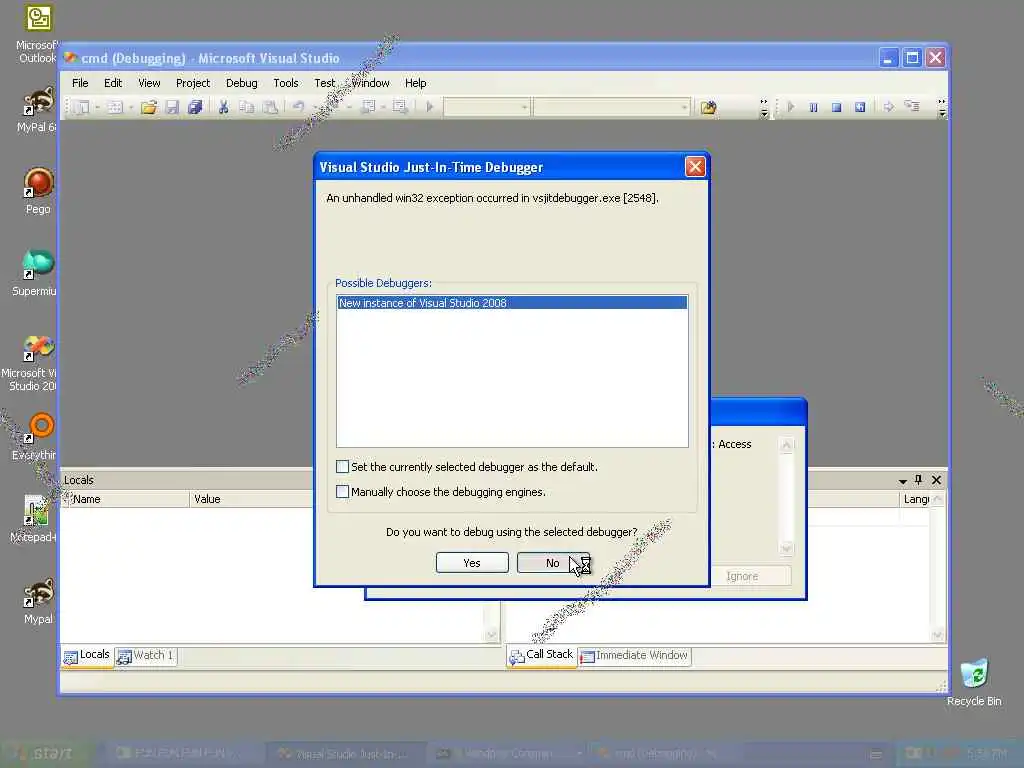Viewport: 1024px width, 768px height.
Task: Click the New Project toolbar icon
Action: tap(82, 107)
